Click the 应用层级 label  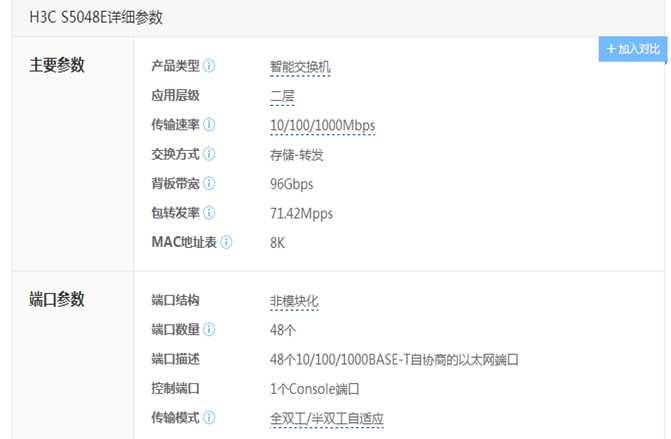[x=175, y=95]
